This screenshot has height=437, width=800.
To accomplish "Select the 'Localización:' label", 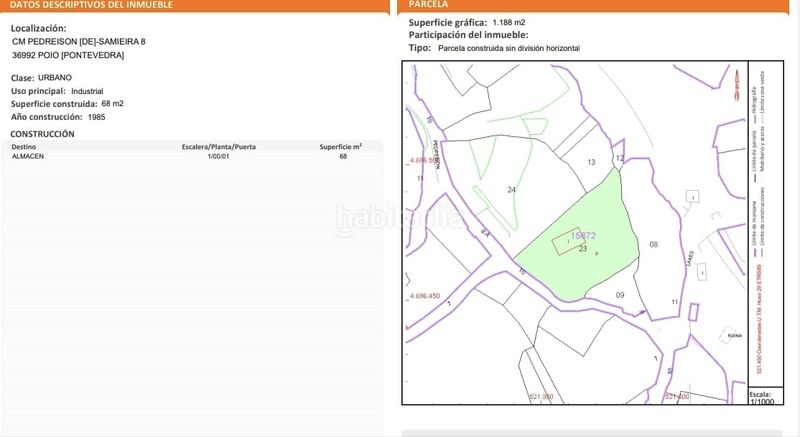I will click(38, 29).
